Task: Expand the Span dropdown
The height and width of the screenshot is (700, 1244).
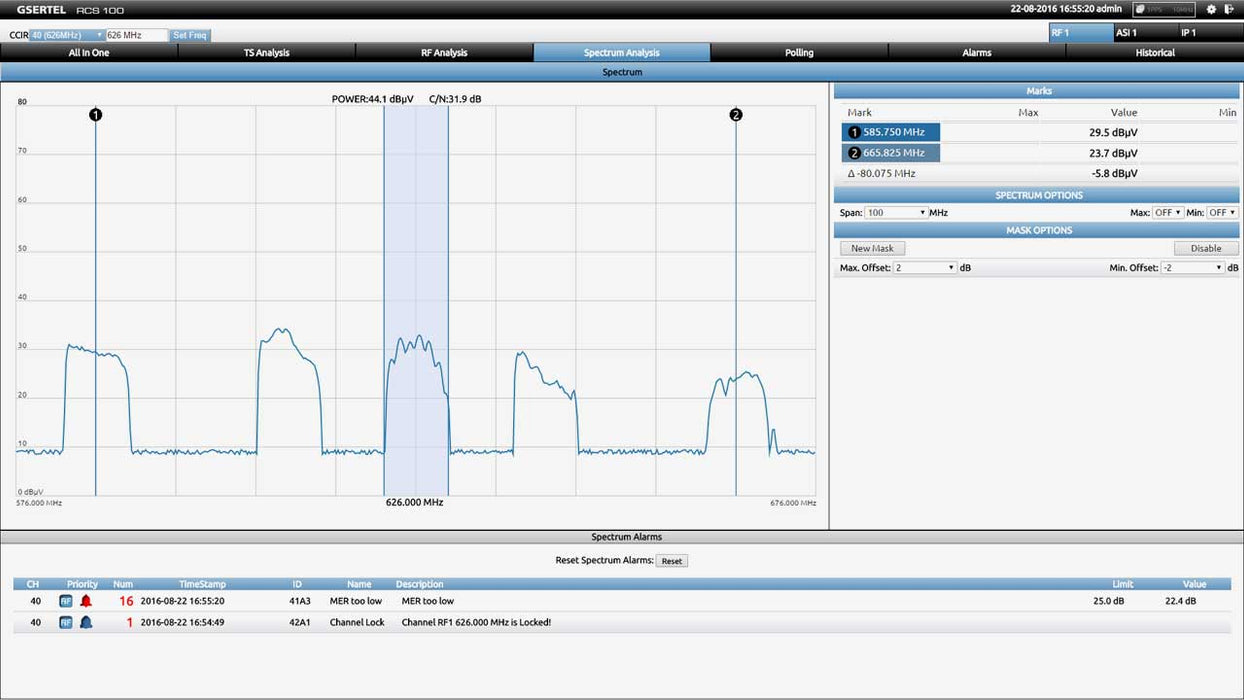Action: [x=895, y=213]
